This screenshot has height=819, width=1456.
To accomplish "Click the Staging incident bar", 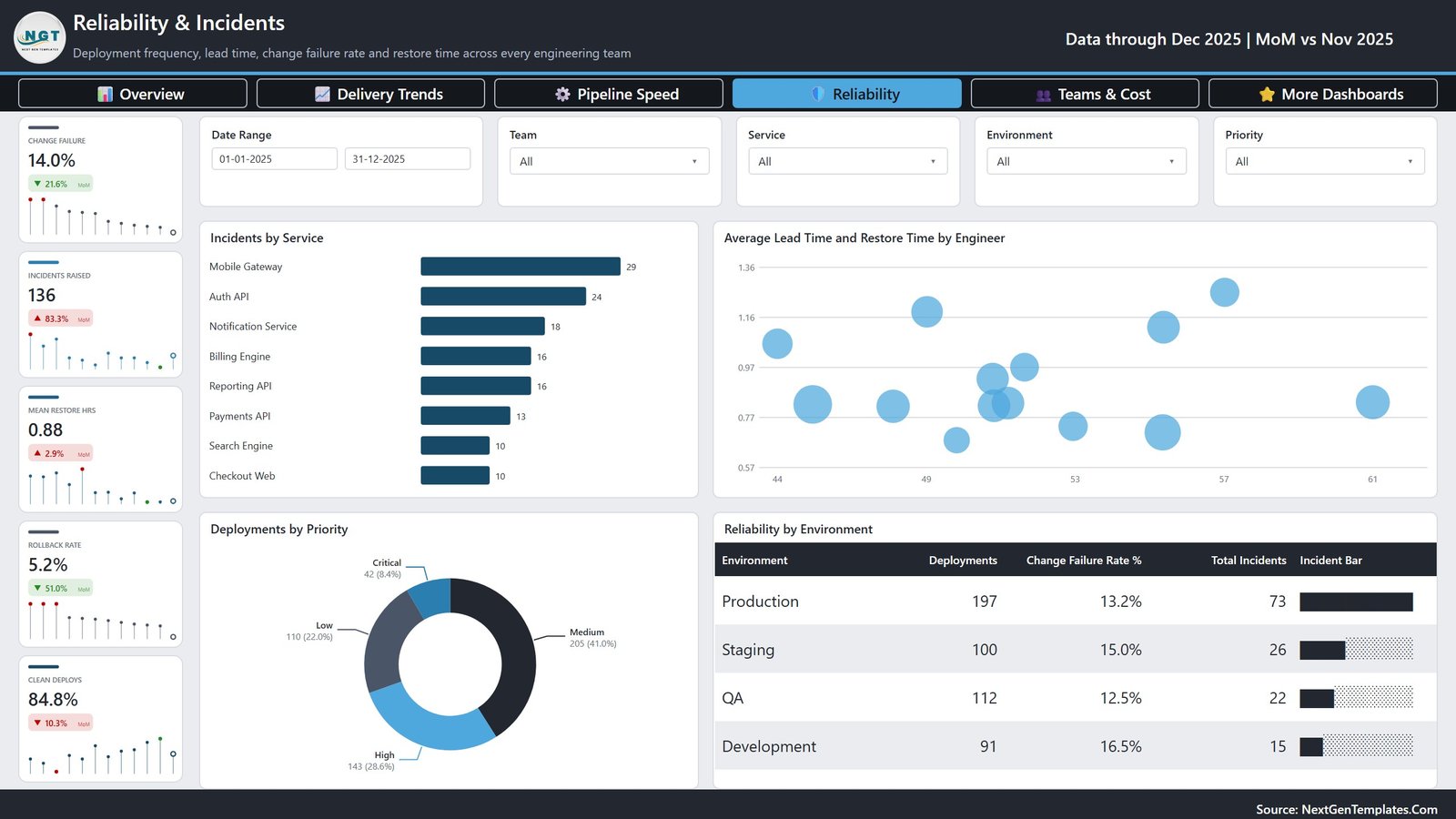I will (1322, 650).
